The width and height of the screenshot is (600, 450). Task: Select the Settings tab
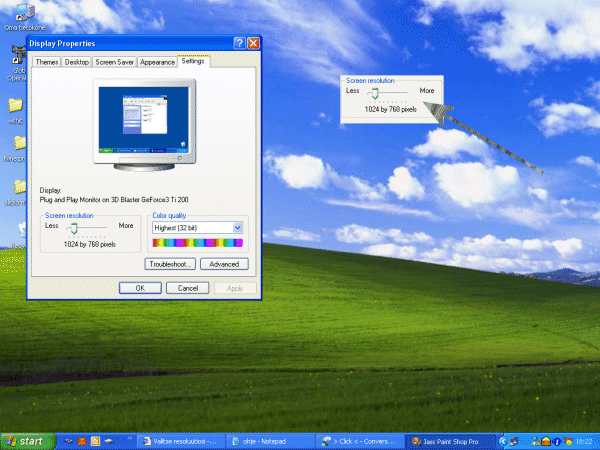pos(193,61)
